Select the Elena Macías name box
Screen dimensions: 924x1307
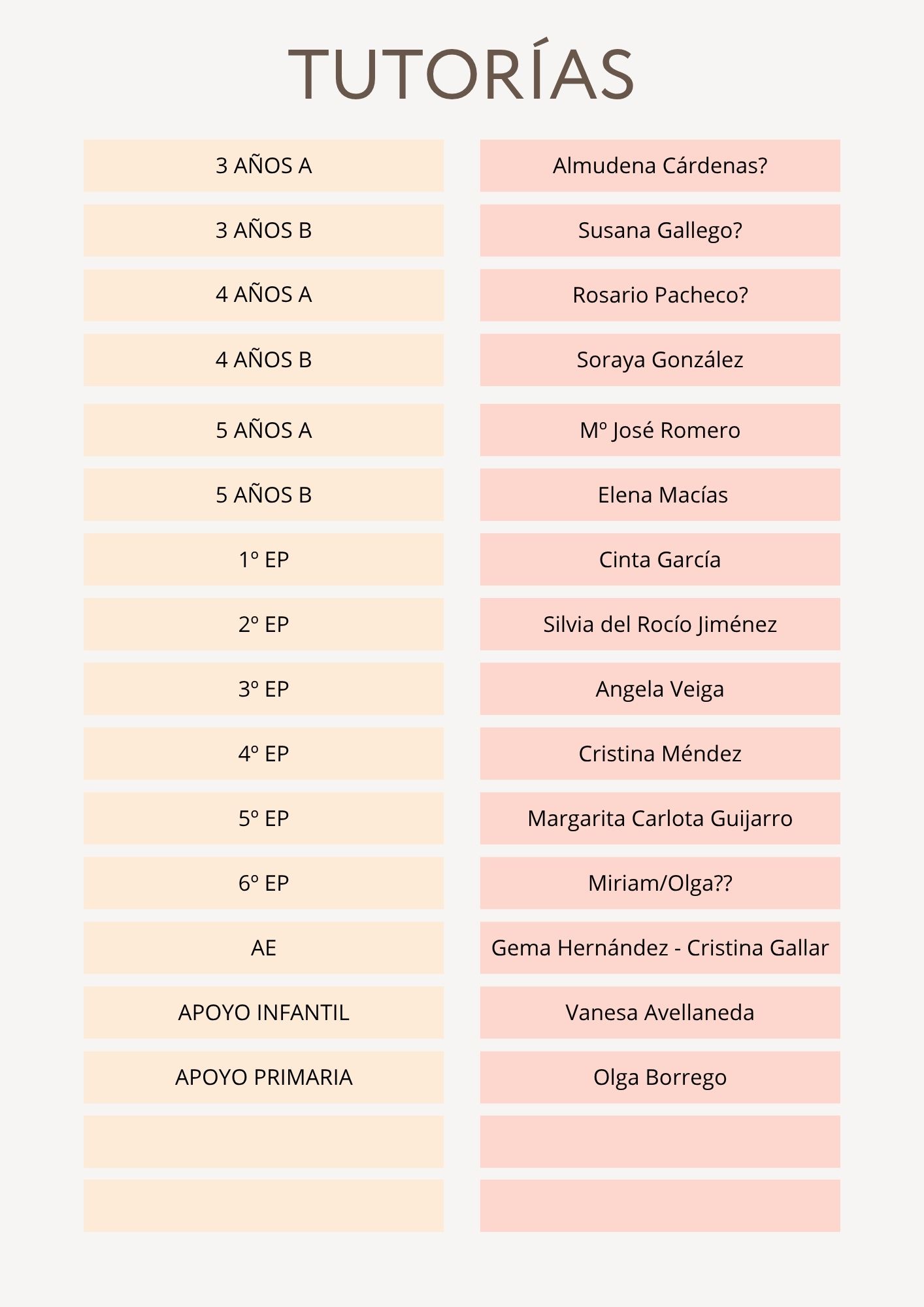coord(660,495)
